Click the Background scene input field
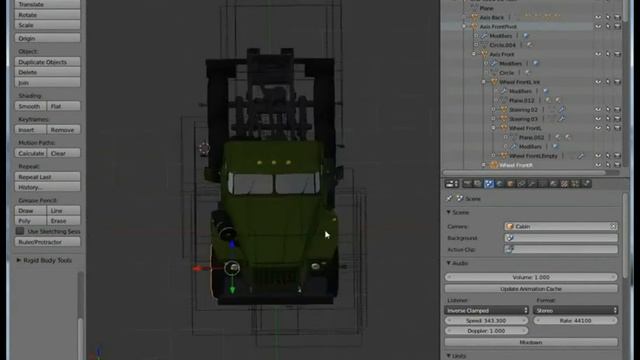The width and height of the screenshot is (640, 360). (x=561, y=238)
